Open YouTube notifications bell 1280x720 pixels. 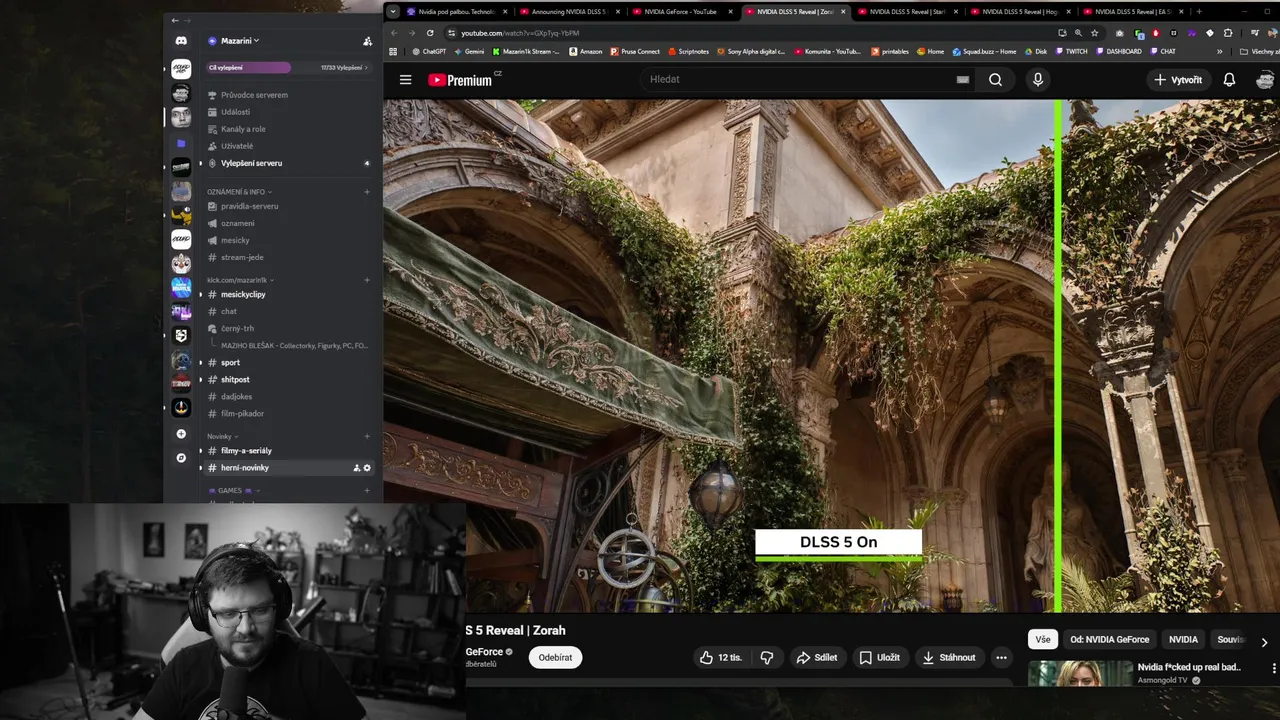tap(1229, 80)
